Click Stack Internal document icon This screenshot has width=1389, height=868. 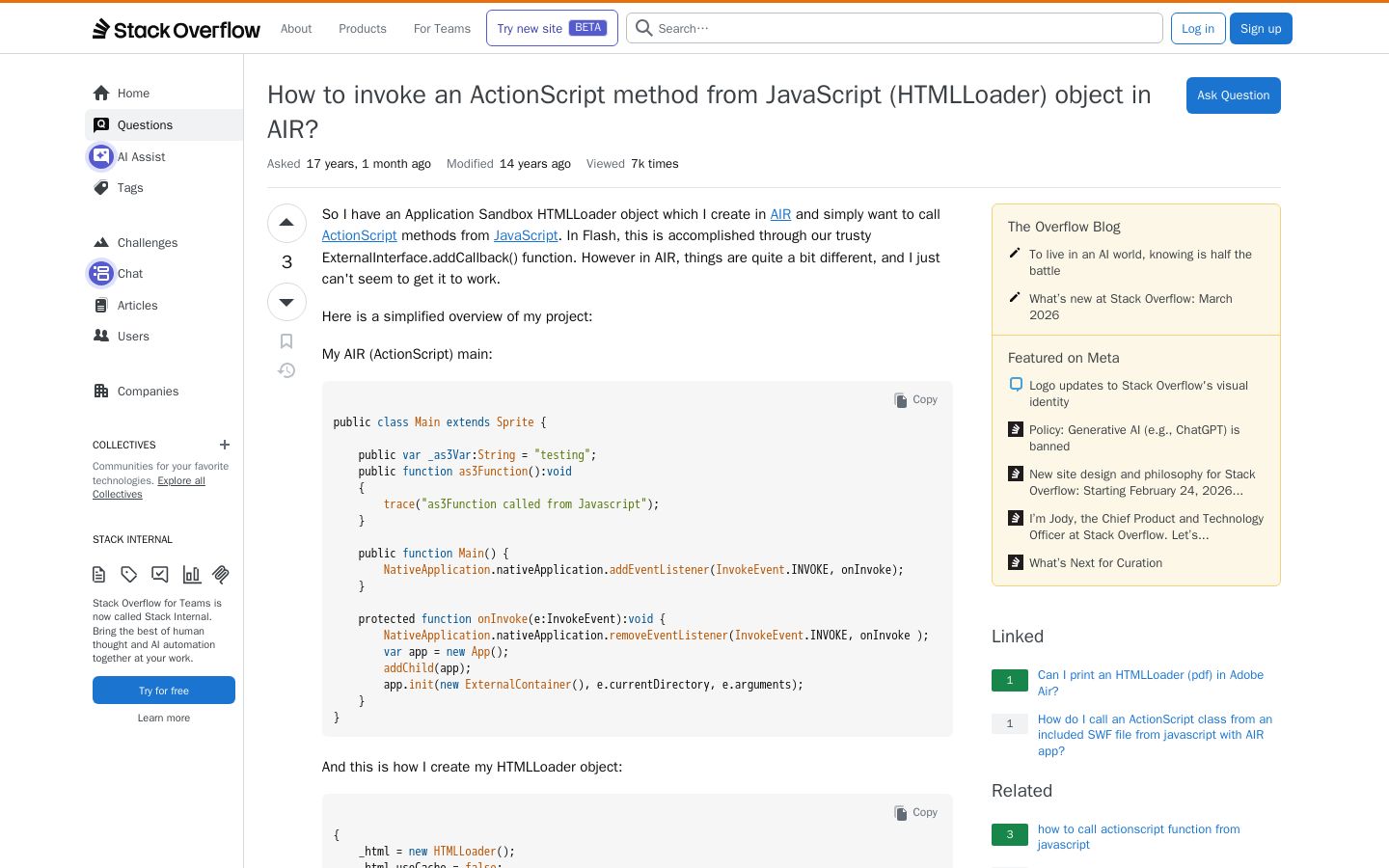click(x=99, y=575)
